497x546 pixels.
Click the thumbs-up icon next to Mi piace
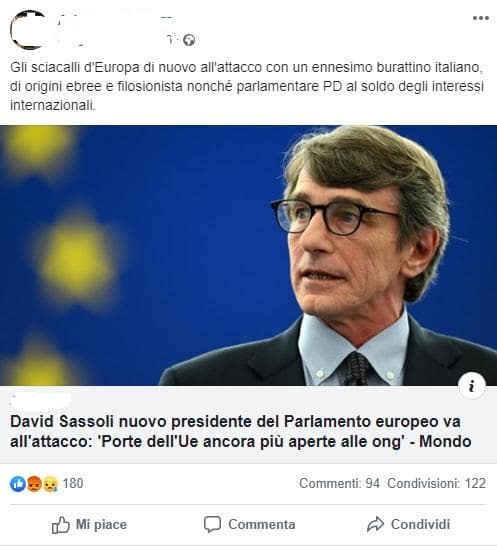pos(61,525)
